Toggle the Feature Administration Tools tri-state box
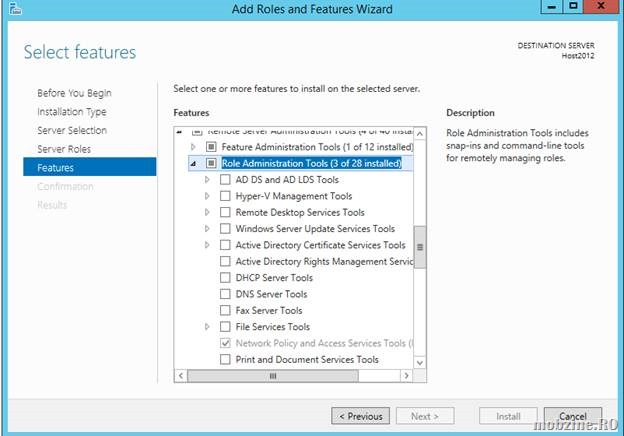The width and height of the screenshot is (624, 436). coord(211,147)
